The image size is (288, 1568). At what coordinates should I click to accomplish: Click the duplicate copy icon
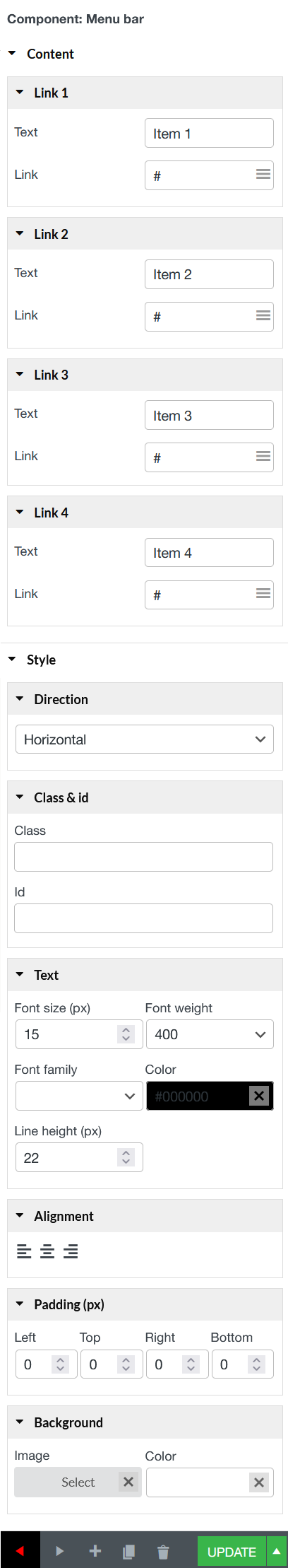tap(128, 1552)
